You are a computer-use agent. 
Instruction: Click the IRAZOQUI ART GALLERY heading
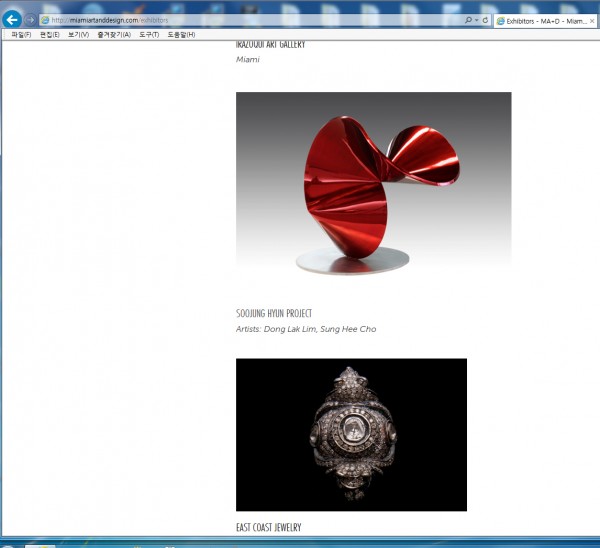271,44
